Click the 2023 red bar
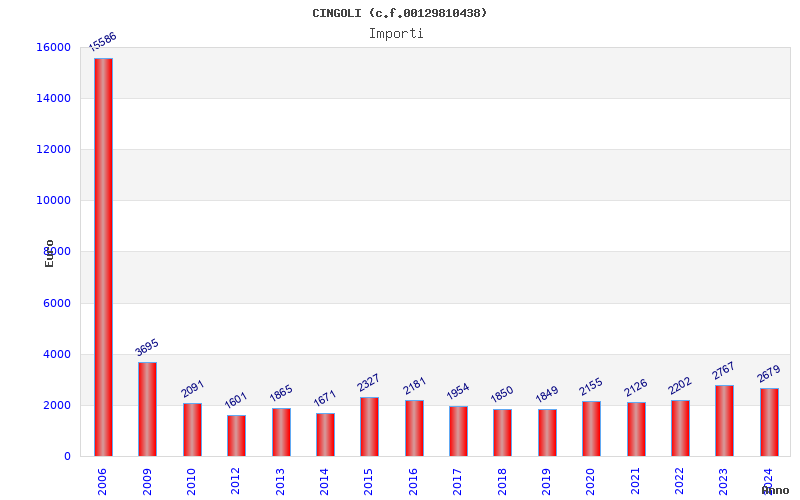 tap(724, 421)
